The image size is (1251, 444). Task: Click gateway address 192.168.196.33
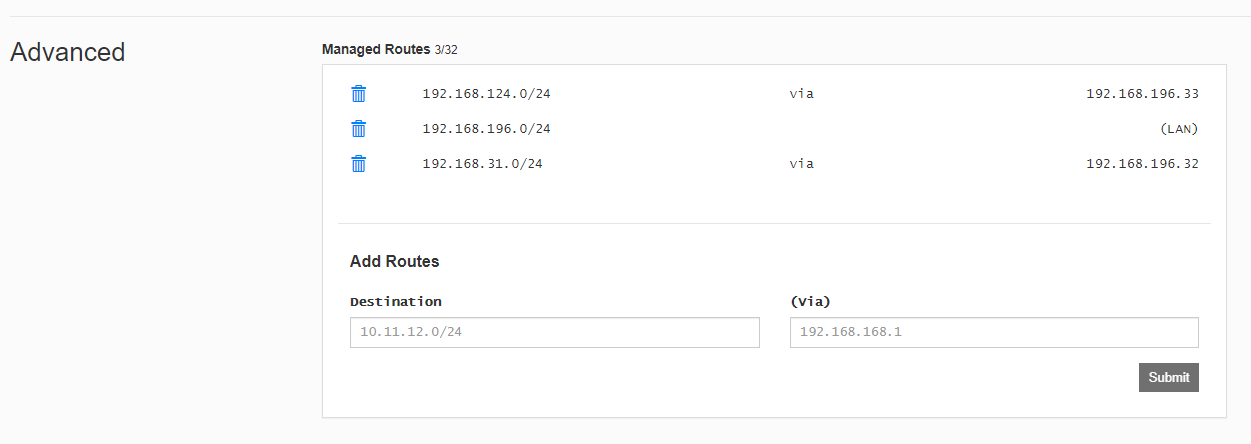(x=1142, y=94)
